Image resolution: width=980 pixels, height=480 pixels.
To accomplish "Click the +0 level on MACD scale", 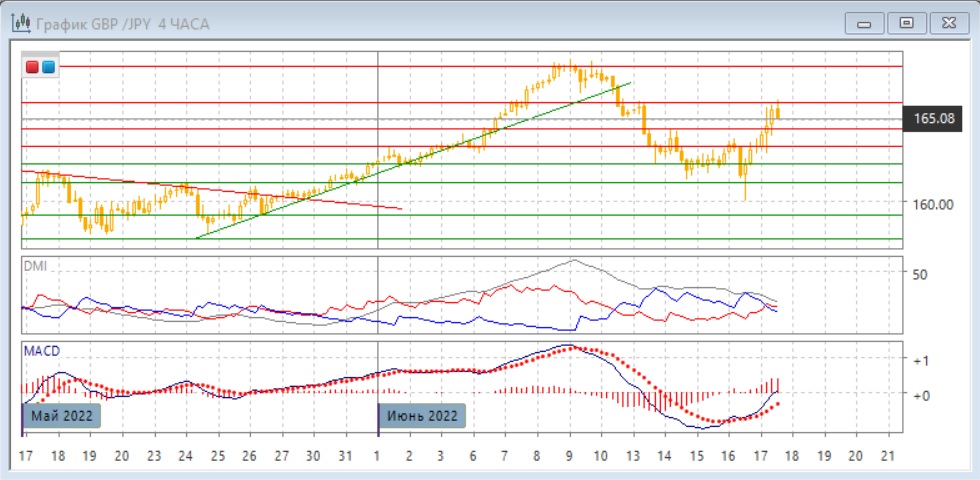I will (x=922, y=395).
